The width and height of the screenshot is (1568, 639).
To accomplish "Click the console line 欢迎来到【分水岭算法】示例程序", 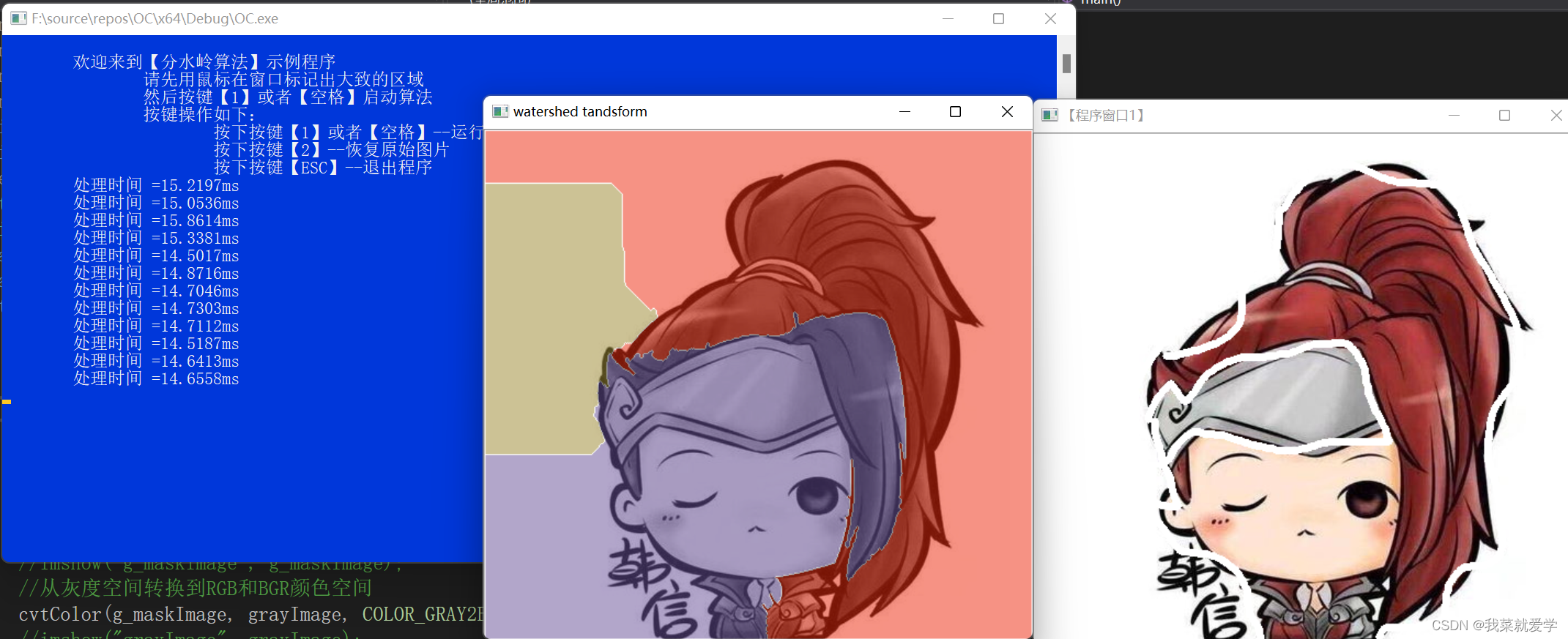I will 204,62.
